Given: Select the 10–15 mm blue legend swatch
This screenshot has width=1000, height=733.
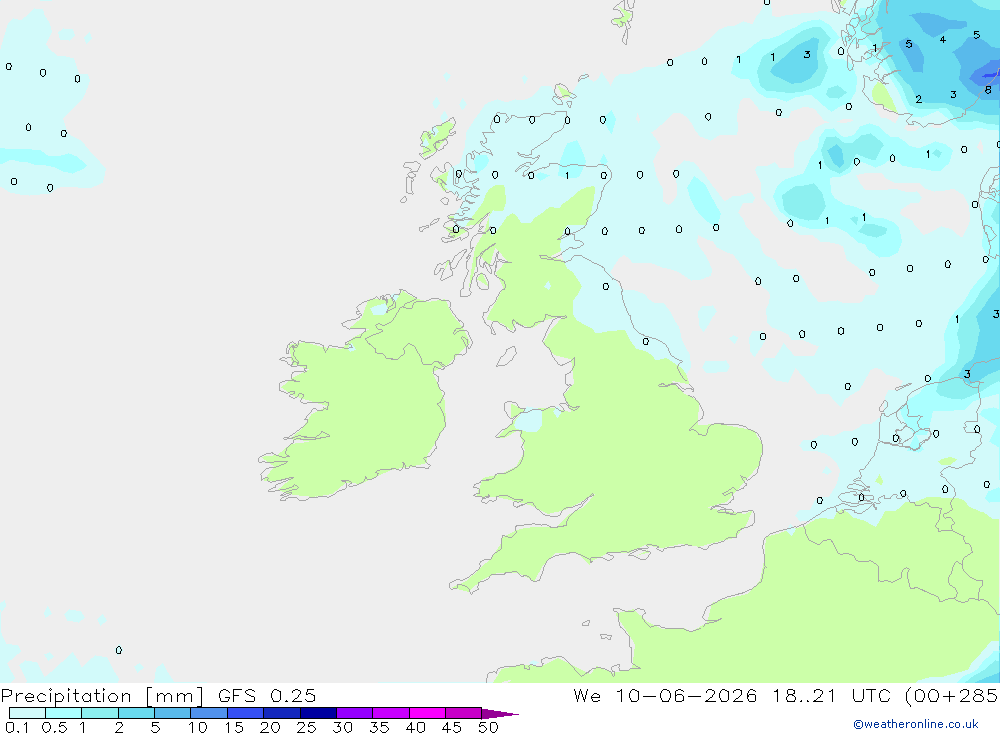Looking at the screenshot, I should coord(209,713).
